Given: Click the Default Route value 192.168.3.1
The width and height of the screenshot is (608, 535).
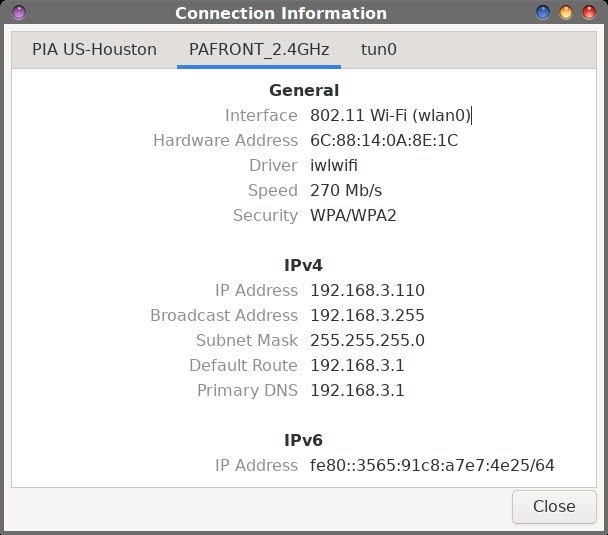Looking at the screenshot, I should (x=357, y=366).
